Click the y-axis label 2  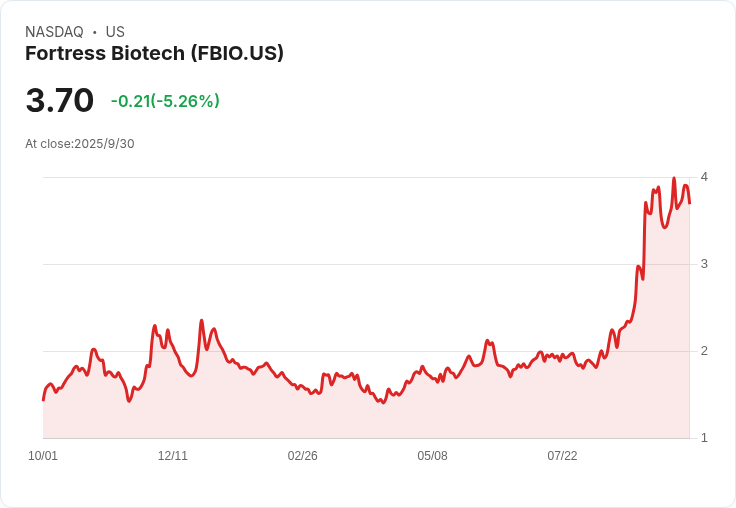coord(705,351)
